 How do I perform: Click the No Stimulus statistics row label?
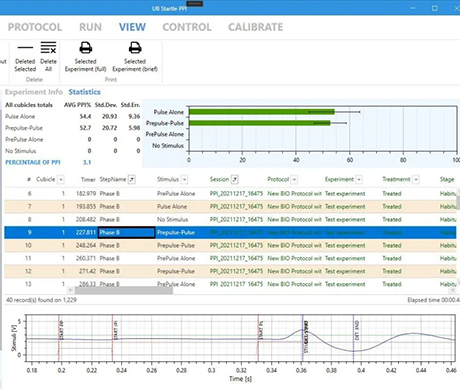tap(21, 151)
